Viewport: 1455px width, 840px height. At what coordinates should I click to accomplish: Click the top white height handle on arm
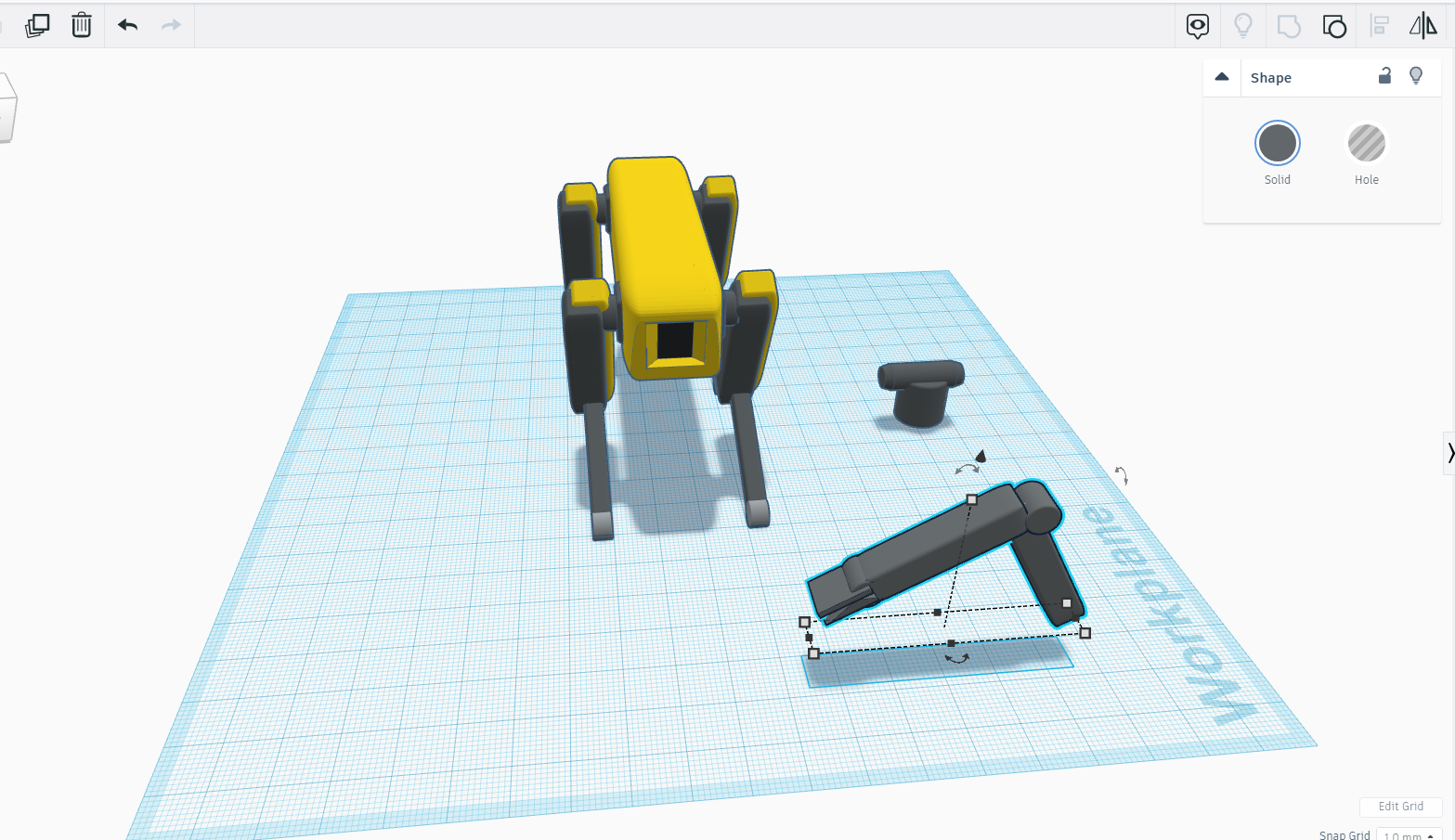972,499
